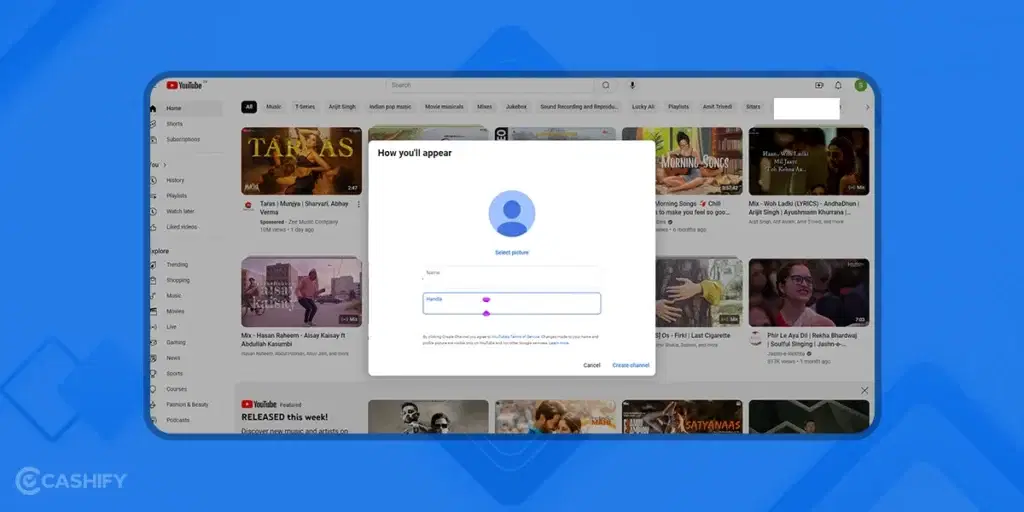Click Select picture link in dialog
The width and height of the screenshot is (1024, 512).
coord(512,253)
